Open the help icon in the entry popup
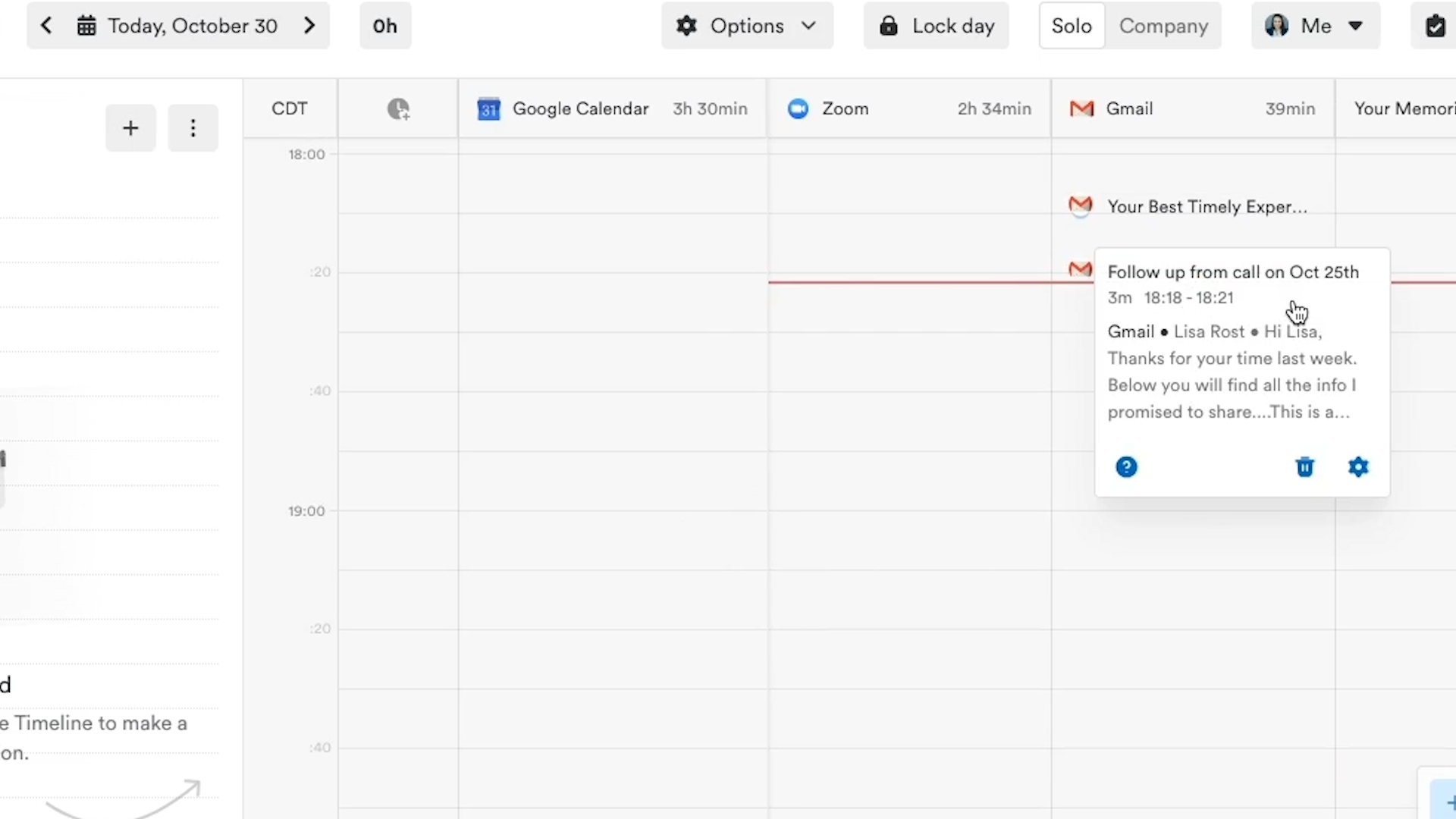Screen dimensions: 1456x819 [1127, 466]
